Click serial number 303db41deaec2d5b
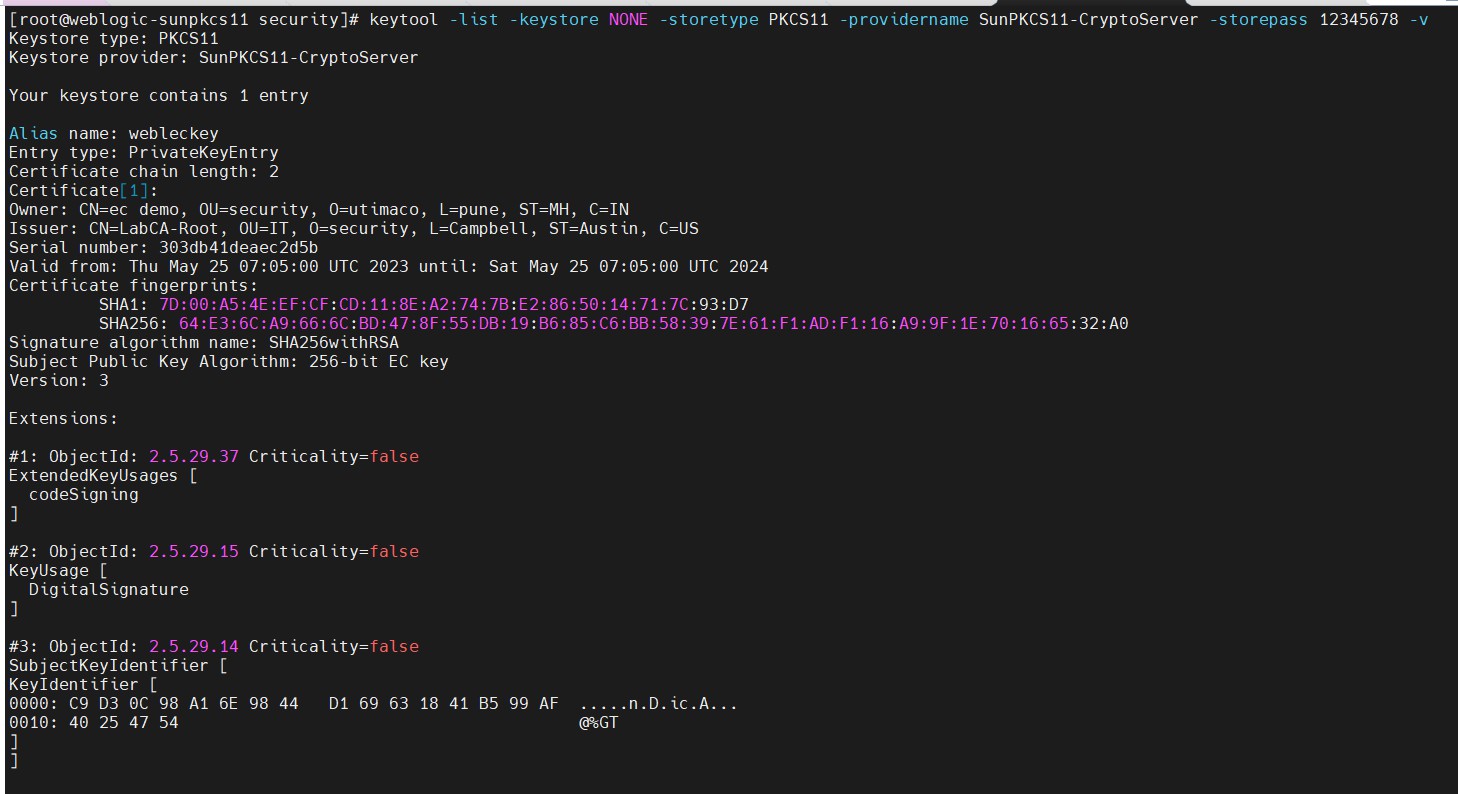Image resolution: width=1458 pixels, height=794 pixels. click(x=238, y=248)
